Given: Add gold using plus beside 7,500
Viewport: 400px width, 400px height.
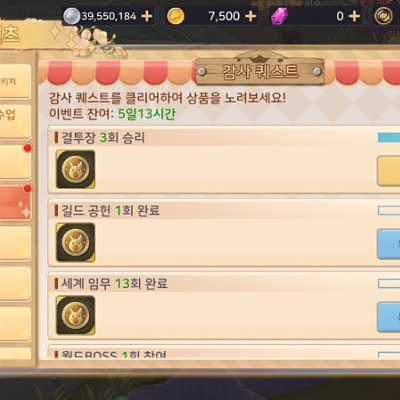Looking at the screenshot, I should tap(251, 16).
